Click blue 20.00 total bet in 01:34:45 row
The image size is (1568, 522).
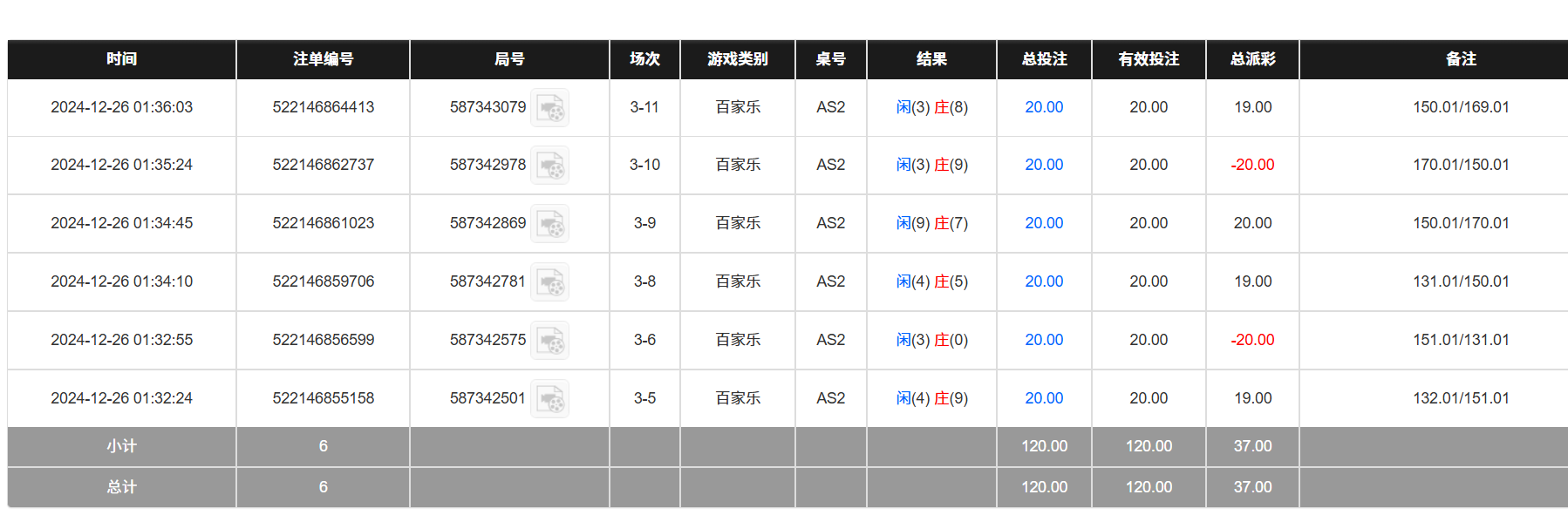(1044, 223)
